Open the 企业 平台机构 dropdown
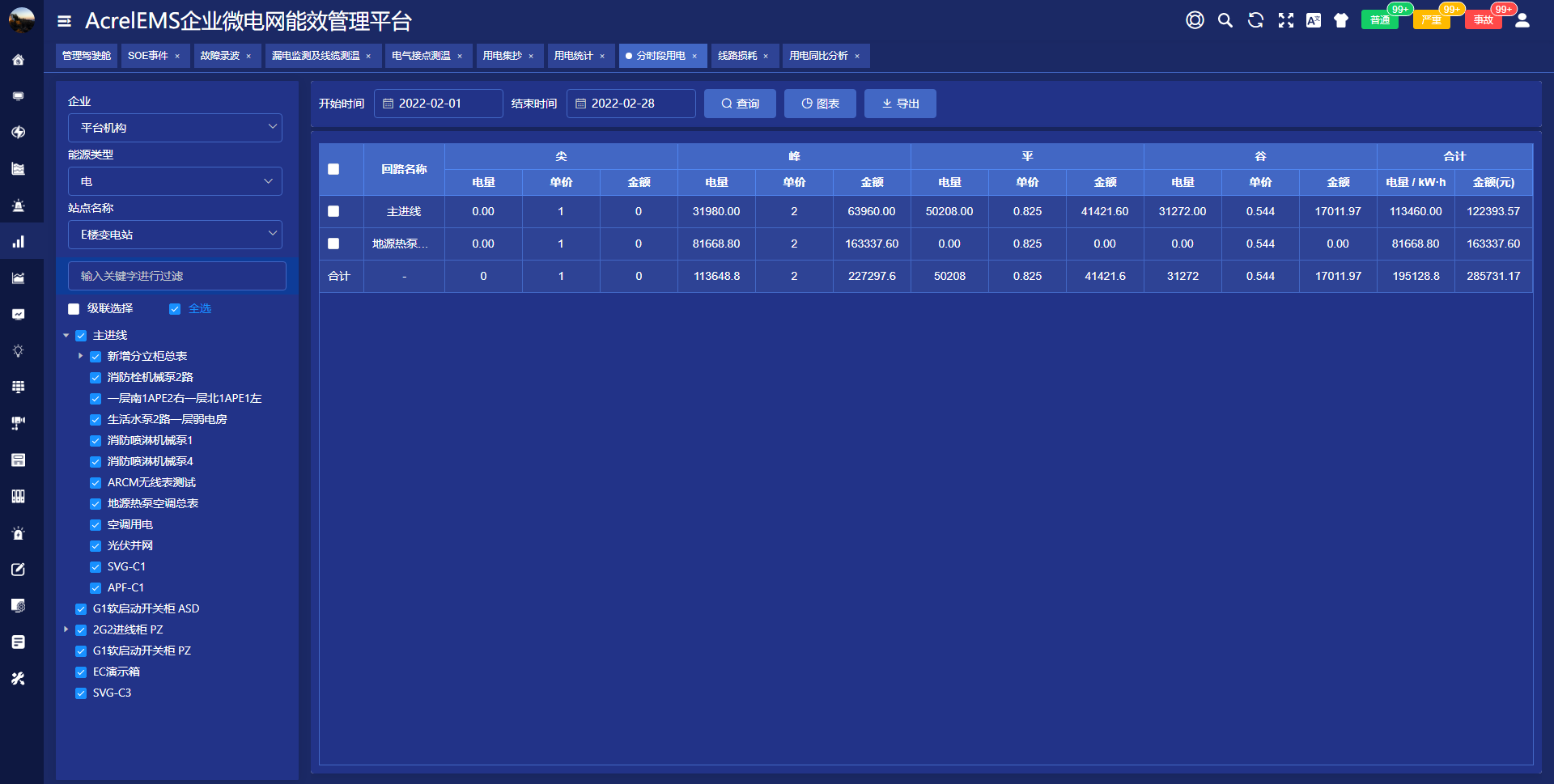The width and height of the screenshot is (1554, 784). tap(175, 128)
